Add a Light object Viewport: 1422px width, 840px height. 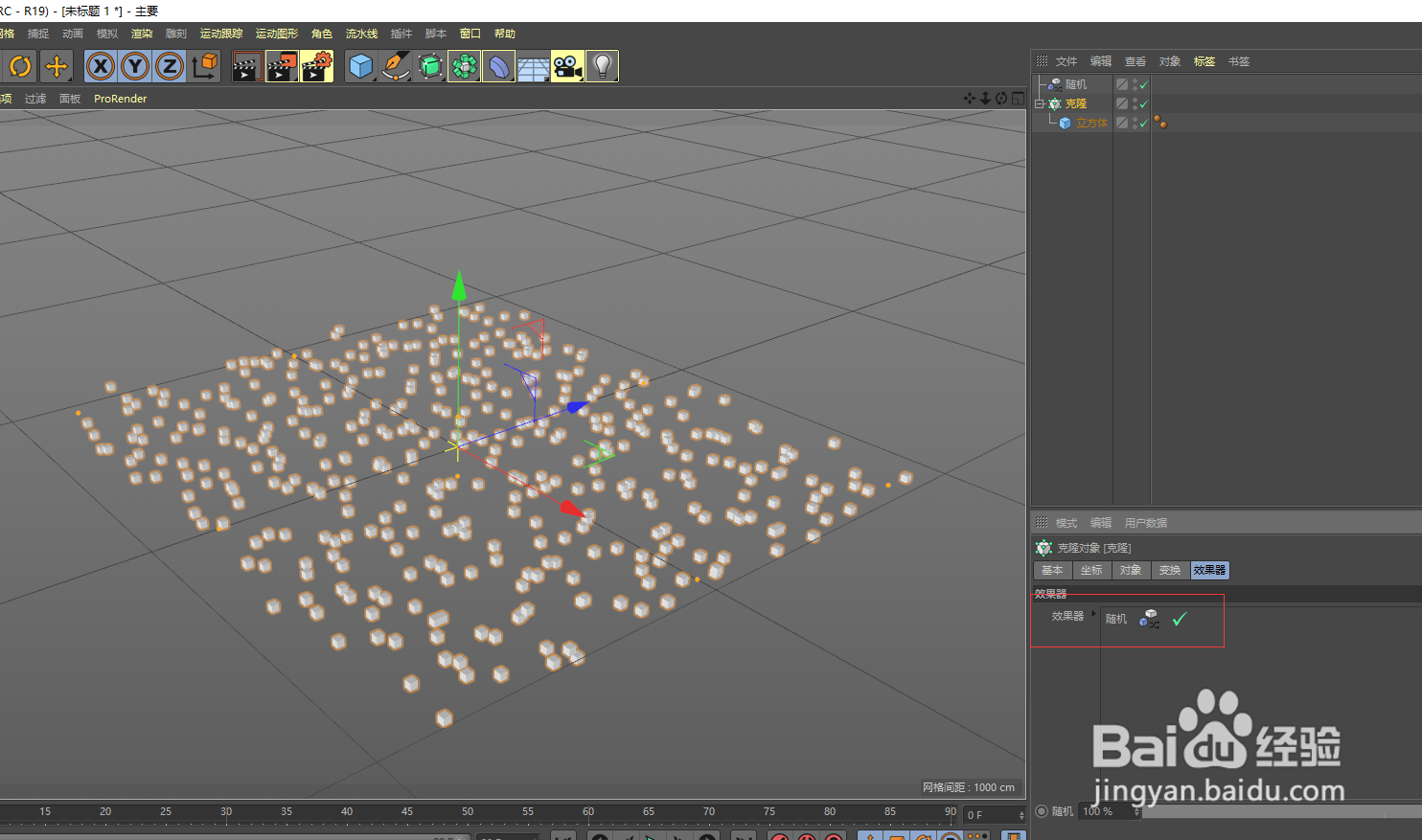[x=602, y=66]
